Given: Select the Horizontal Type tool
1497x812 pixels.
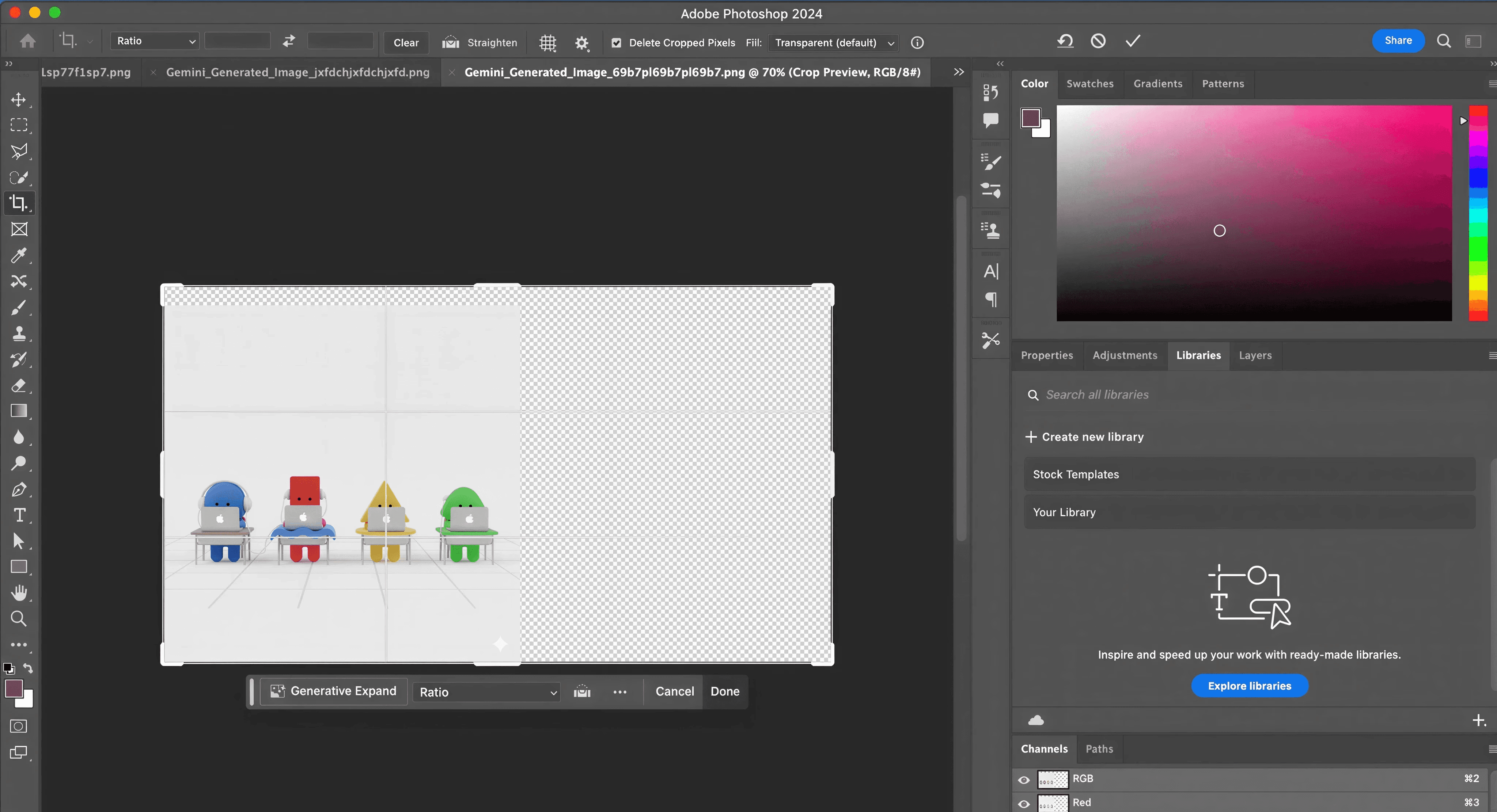Looking at the screenshot, I should (19, 515).
